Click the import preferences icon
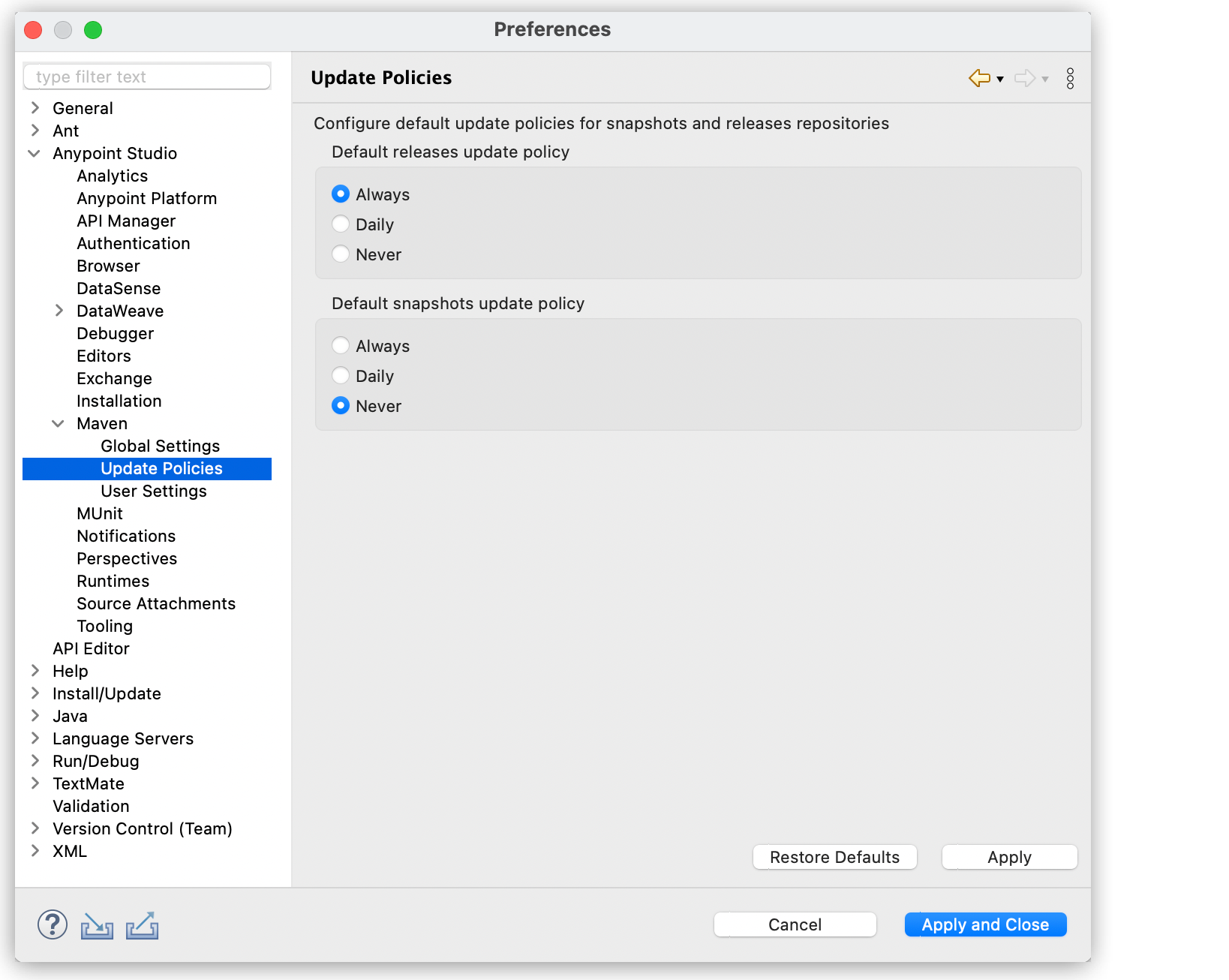 [x=96, y=926]
